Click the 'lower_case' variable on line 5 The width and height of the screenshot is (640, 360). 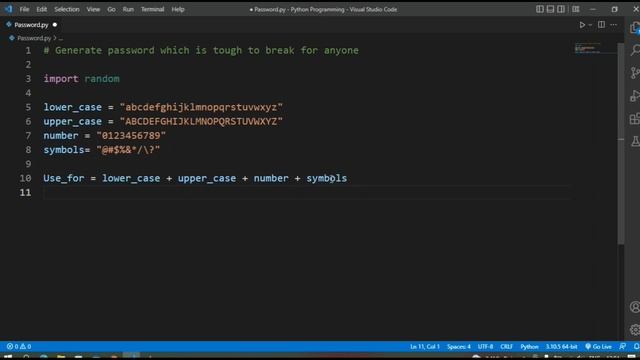(73, 107)
